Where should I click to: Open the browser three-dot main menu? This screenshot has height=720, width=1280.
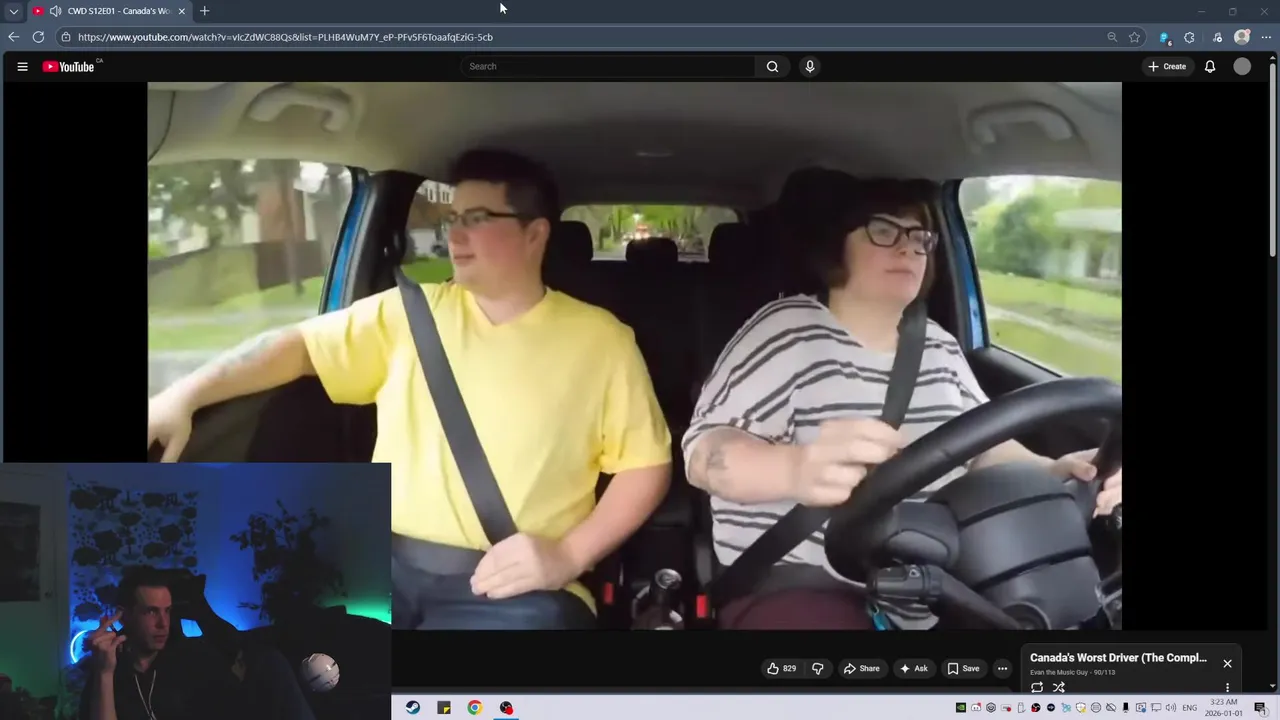tap(1265, 37)
